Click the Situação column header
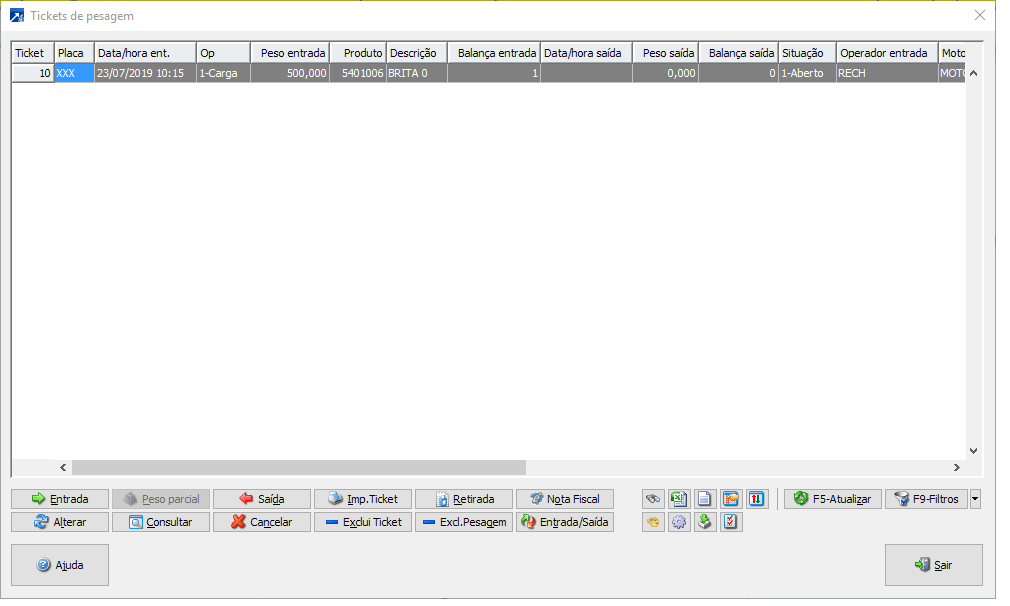Viewport: 1010px width, 606px height. click(x=808, y=53)
